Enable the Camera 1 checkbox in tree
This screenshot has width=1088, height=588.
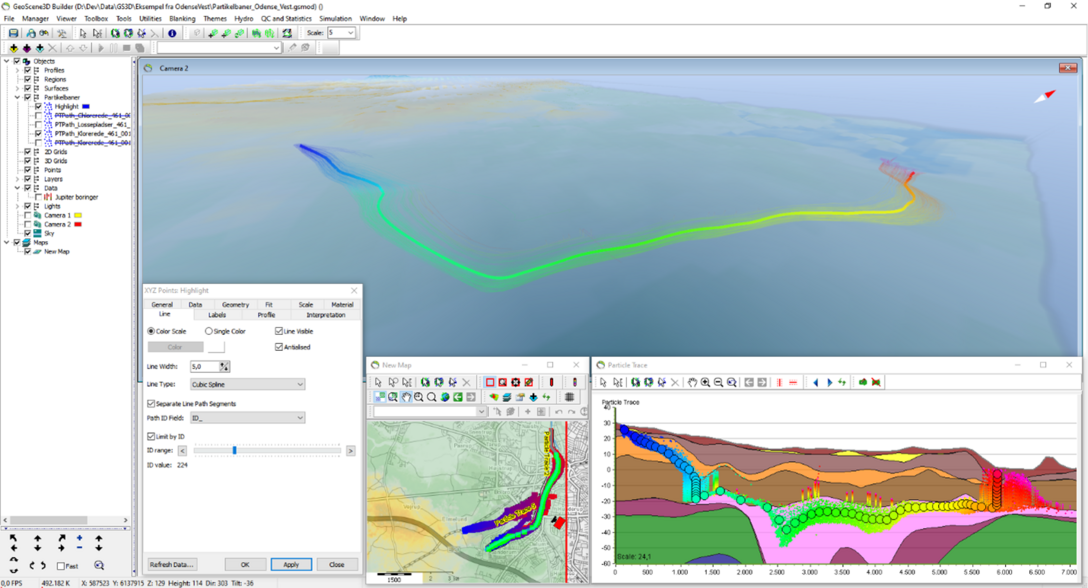tap(28, 215)
